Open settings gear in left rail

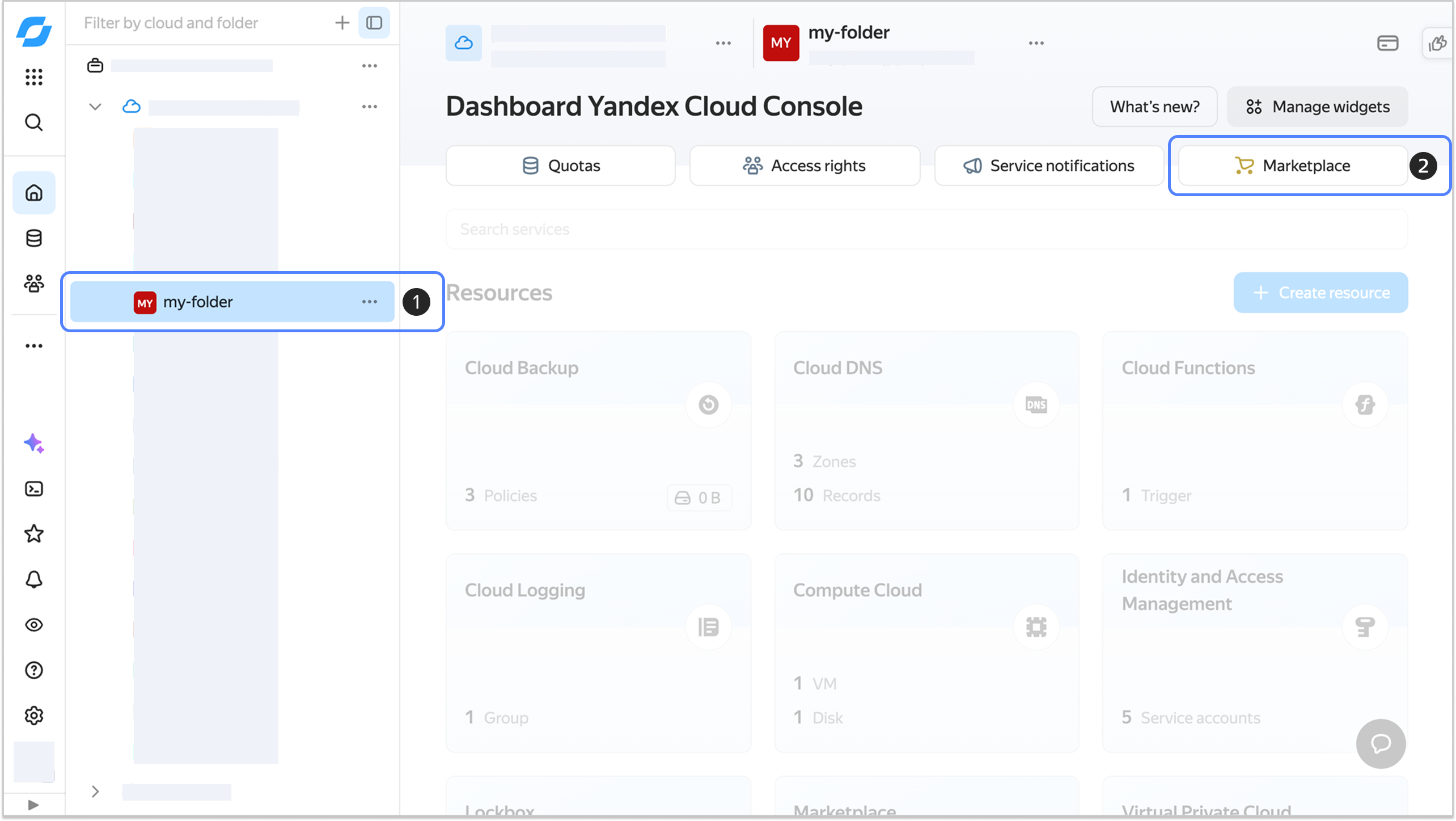[34, 716]
